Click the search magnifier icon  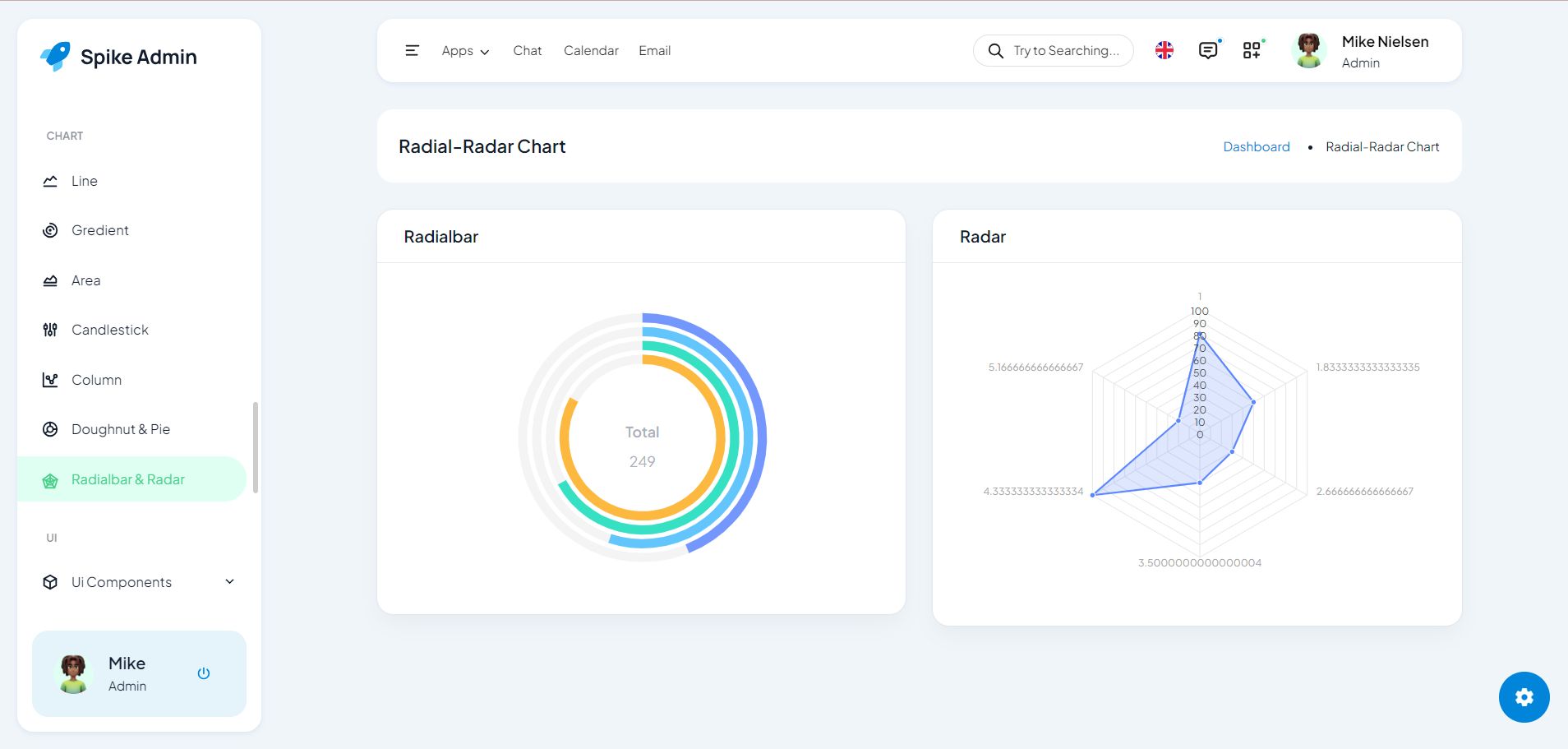(x=995, y=51)
